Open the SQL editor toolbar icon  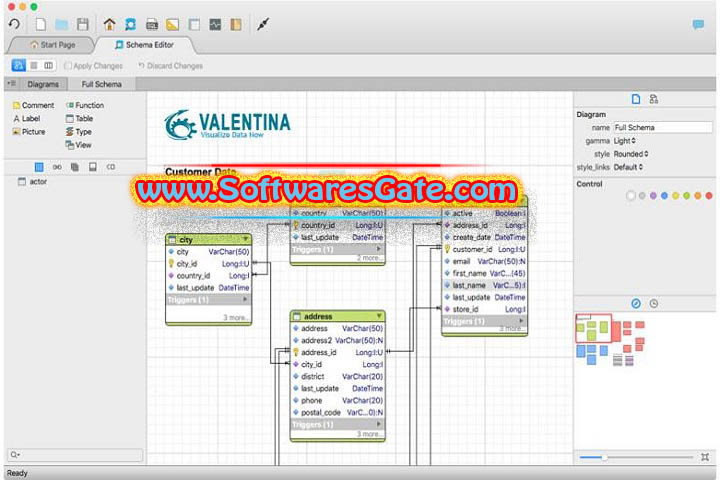[152, 24]
